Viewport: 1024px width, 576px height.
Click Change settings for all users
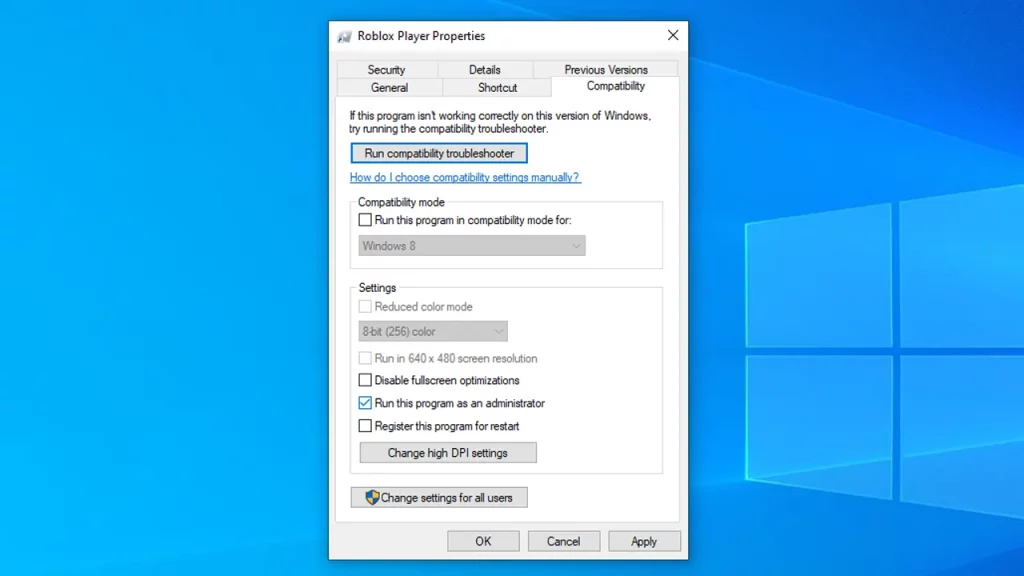click(439, 498)
